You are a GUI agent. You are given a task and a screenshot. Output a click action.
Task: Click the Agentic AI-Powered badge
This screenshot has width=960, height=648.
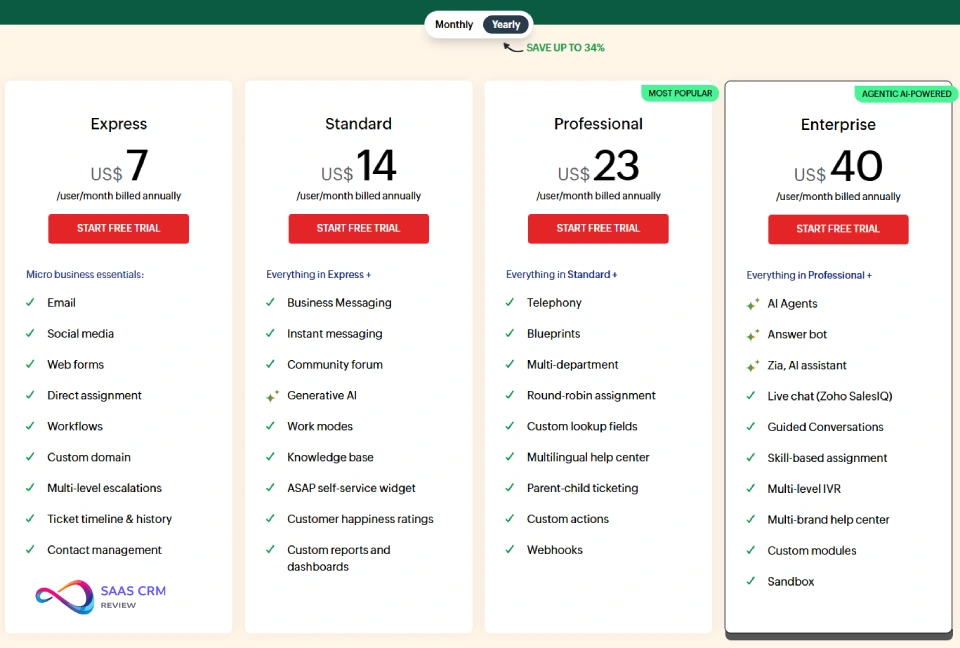(906, 94)
